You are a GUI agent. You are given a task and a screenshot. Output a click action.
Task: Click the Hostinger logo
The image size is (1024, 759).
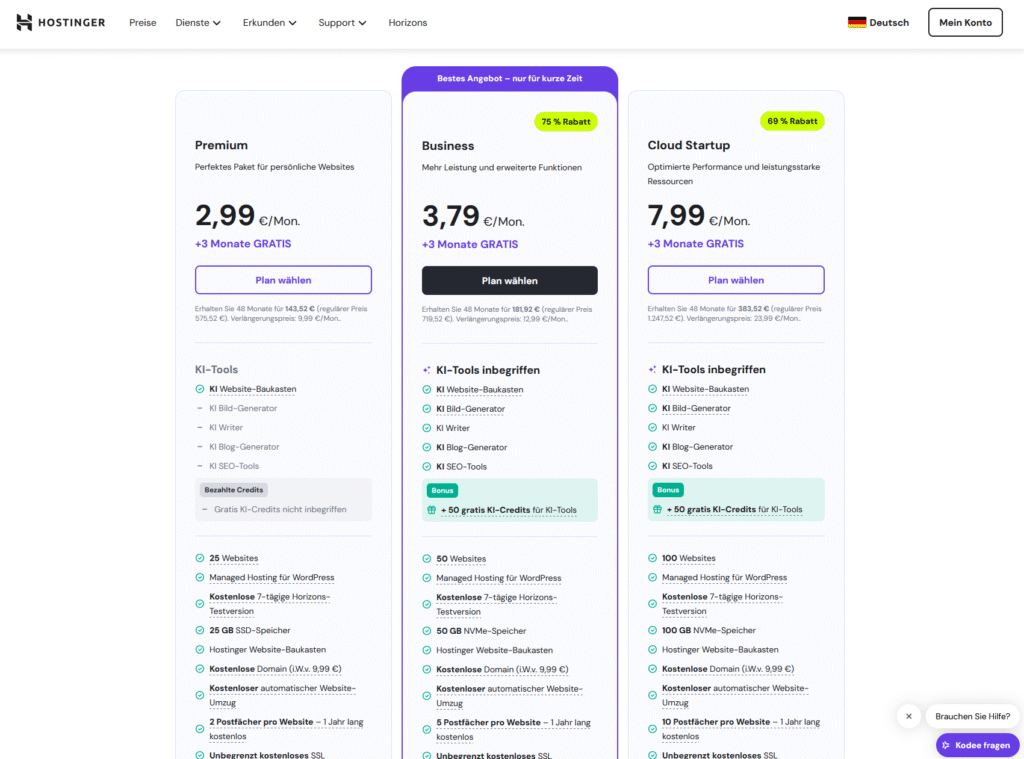60,22
